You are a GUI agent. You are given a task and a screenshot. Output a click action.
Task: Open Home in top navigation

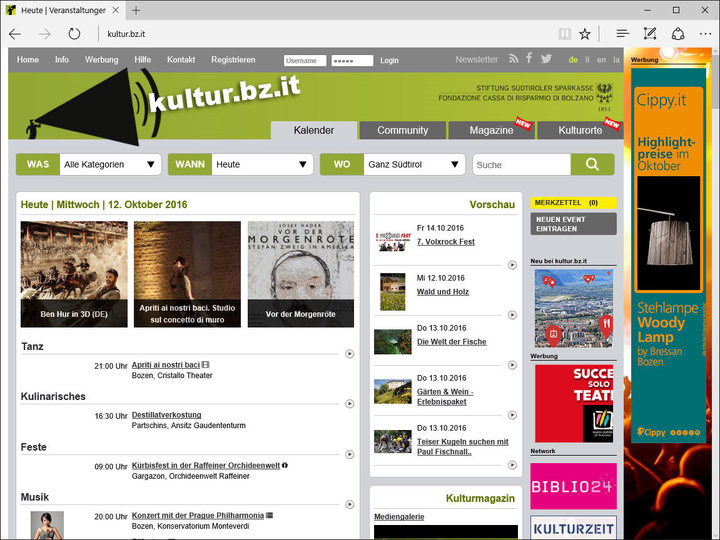point(28,60)
